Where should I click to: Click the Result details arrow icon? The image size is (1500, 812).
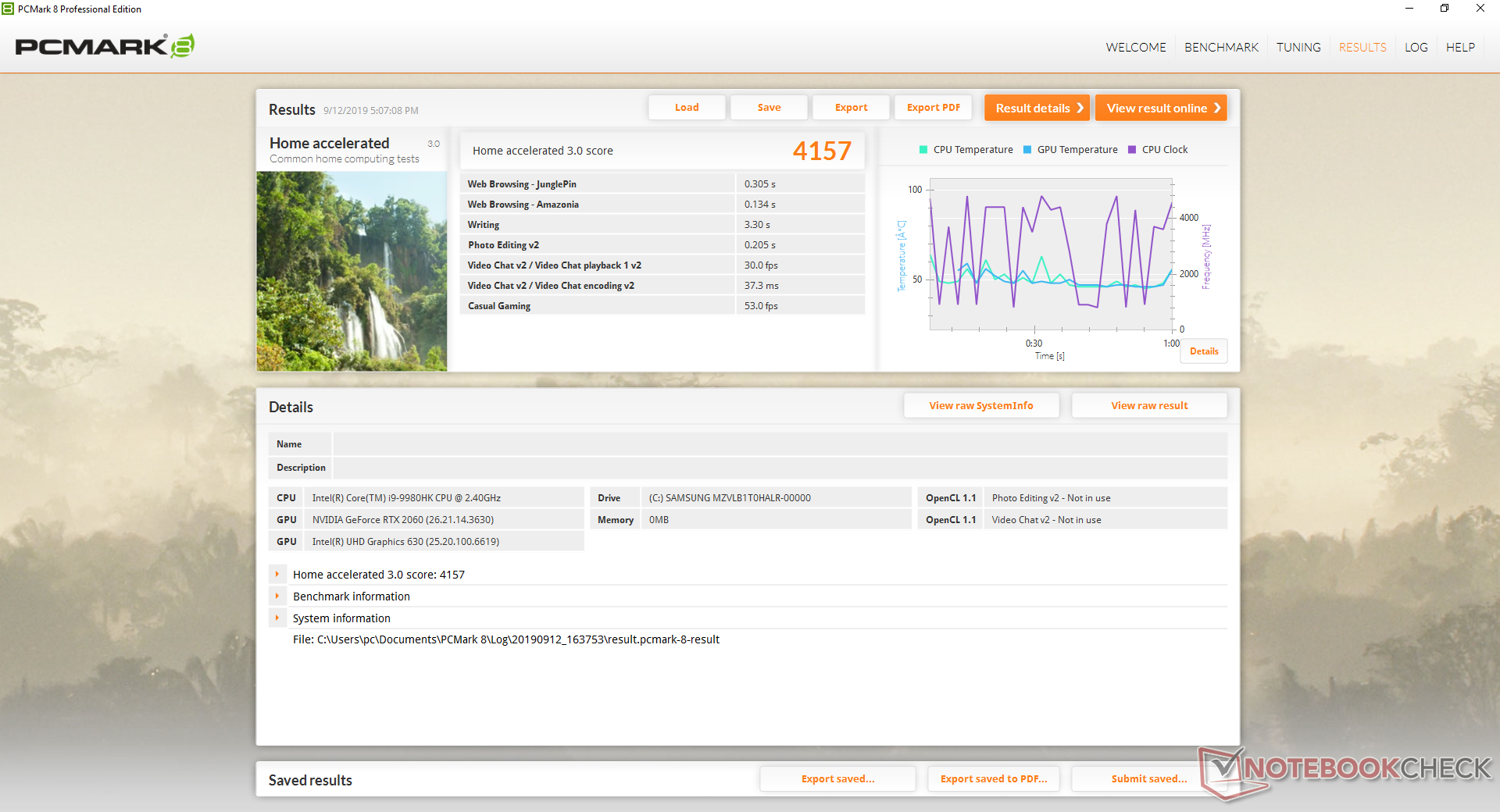(x=1080, y=108)
